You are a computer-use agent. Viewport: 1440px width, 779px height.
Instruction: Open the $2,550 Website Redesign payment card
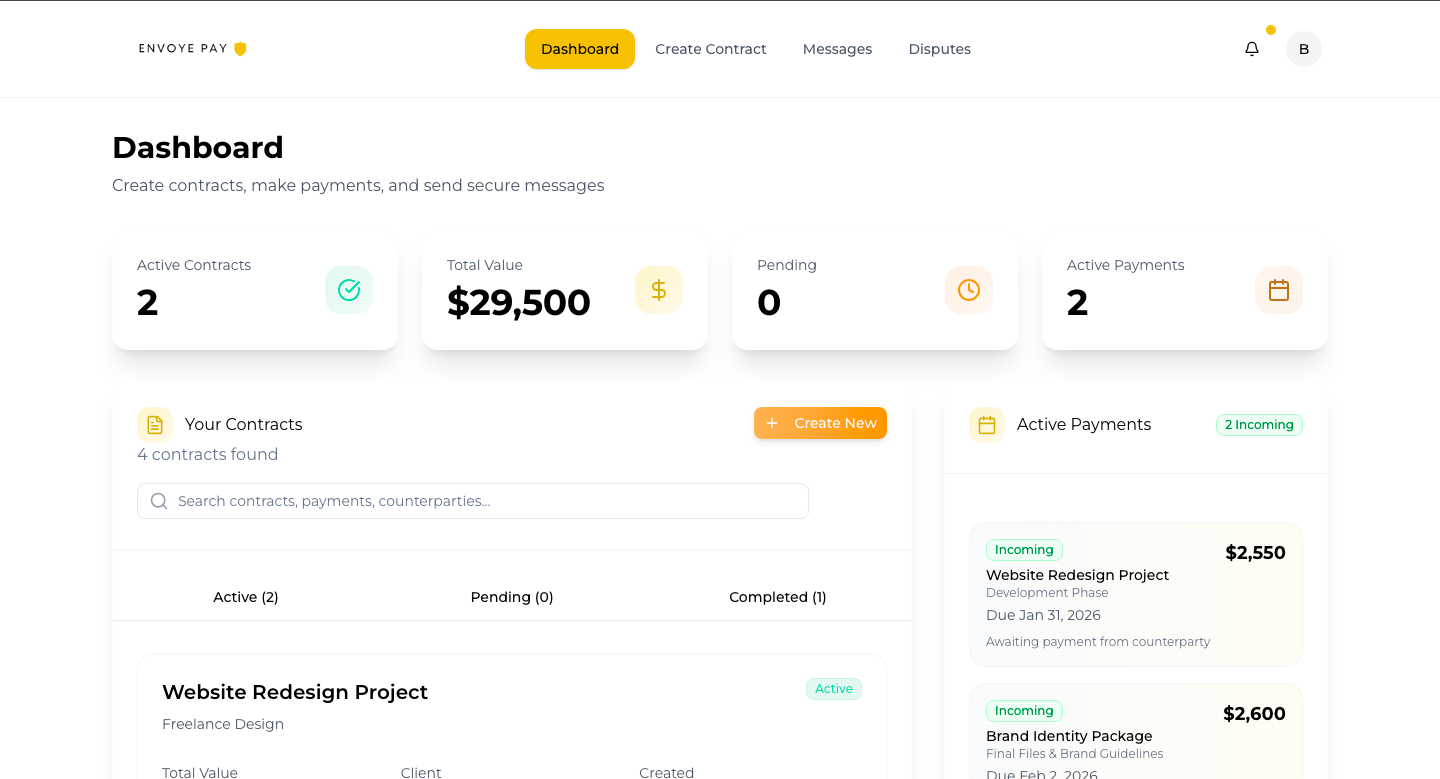pos(1135,594)
